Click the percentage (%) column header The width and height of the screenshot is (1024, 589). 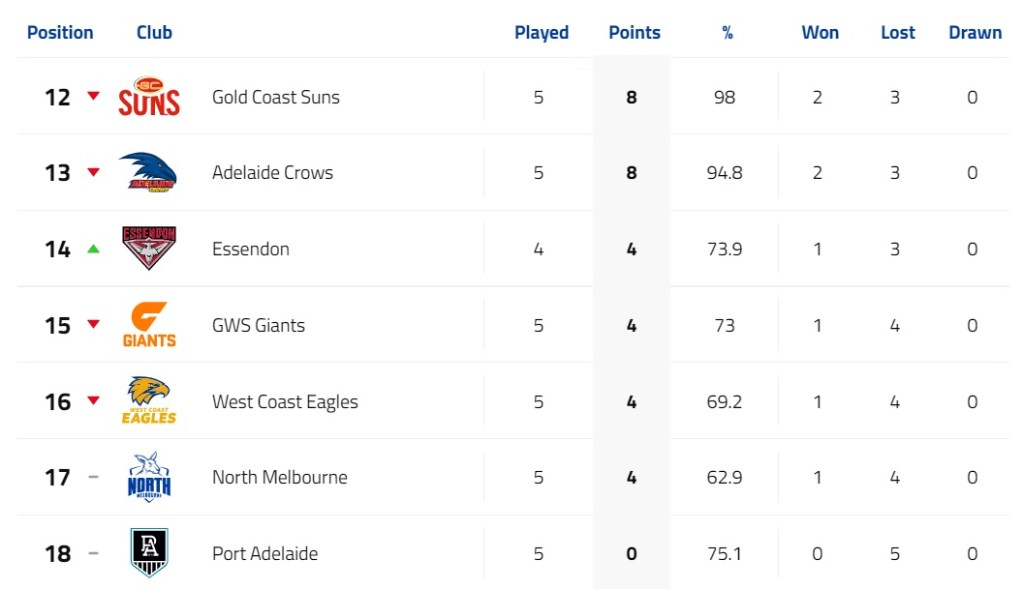click(x=727, y=32)
